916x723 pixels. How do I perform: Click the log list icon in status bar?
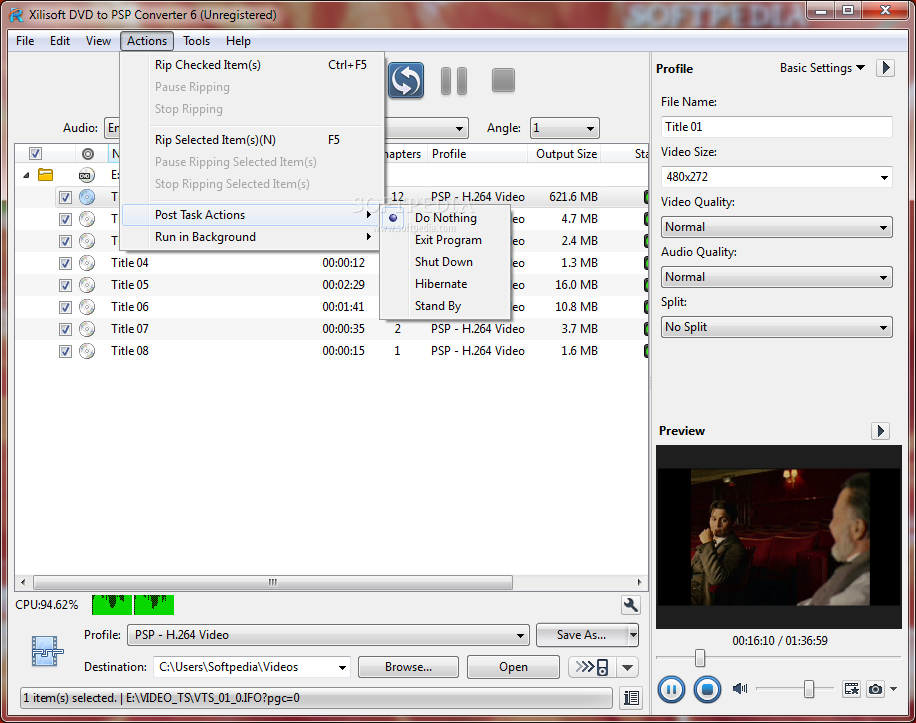click(x=632, y=697)
